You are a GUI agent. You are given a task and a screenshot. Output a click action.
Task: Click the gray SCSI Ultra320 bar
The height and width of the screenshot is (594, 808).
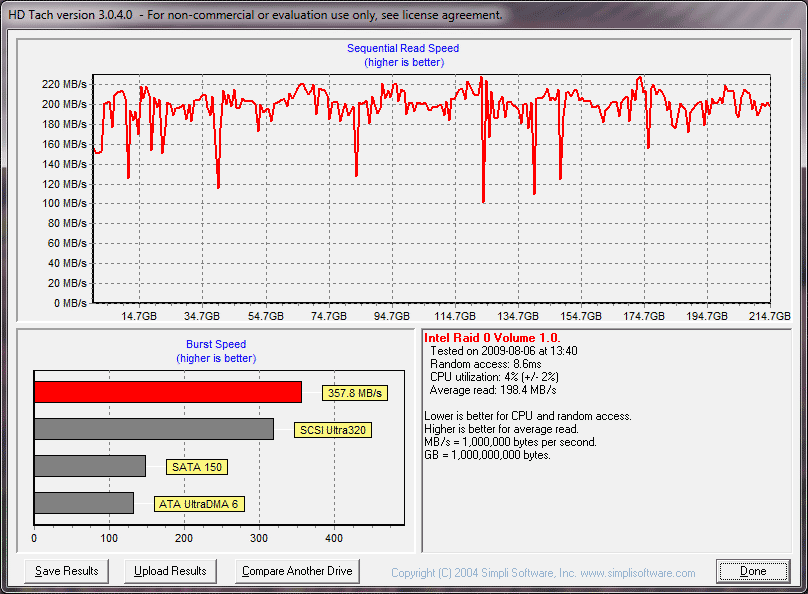click(x=154, y=429)
